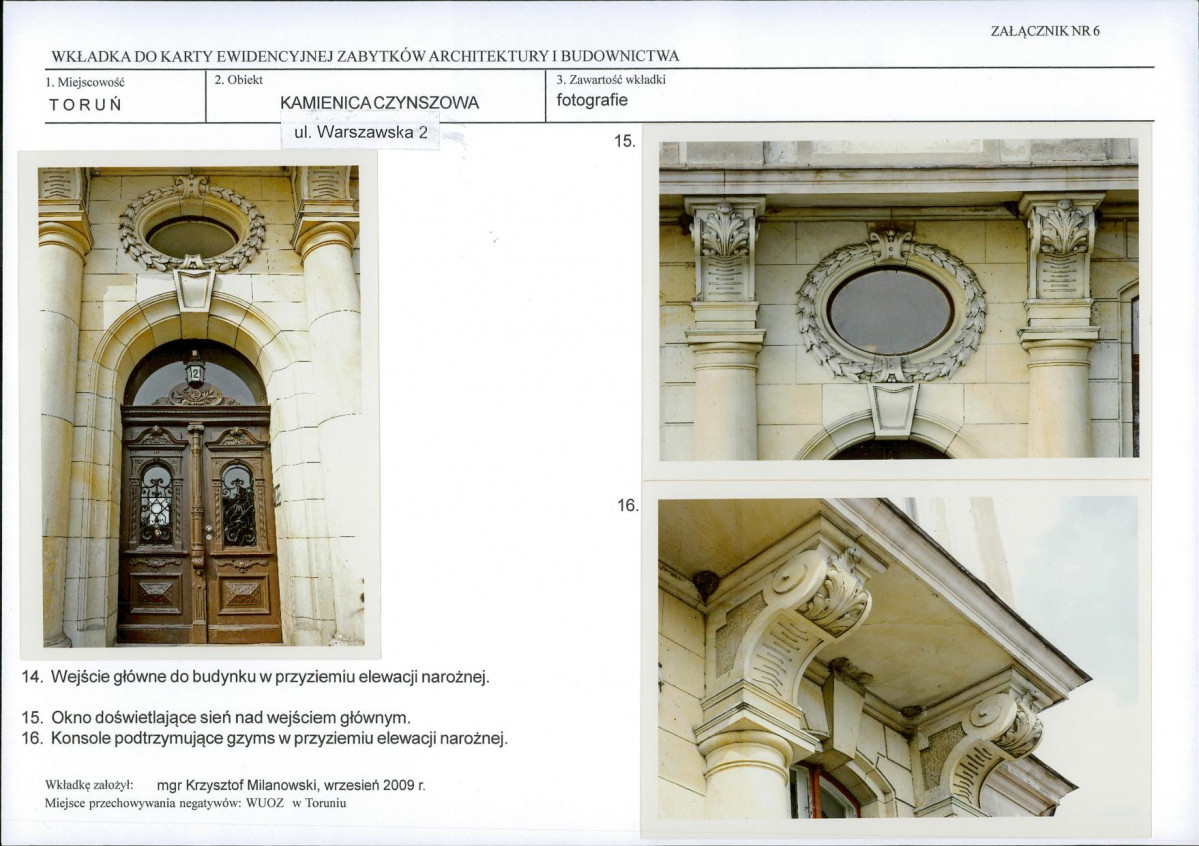
Task: Click the document title WKŁADKA DO KARTY EWIDENCYJNEJ
Action: pos(366,56)
